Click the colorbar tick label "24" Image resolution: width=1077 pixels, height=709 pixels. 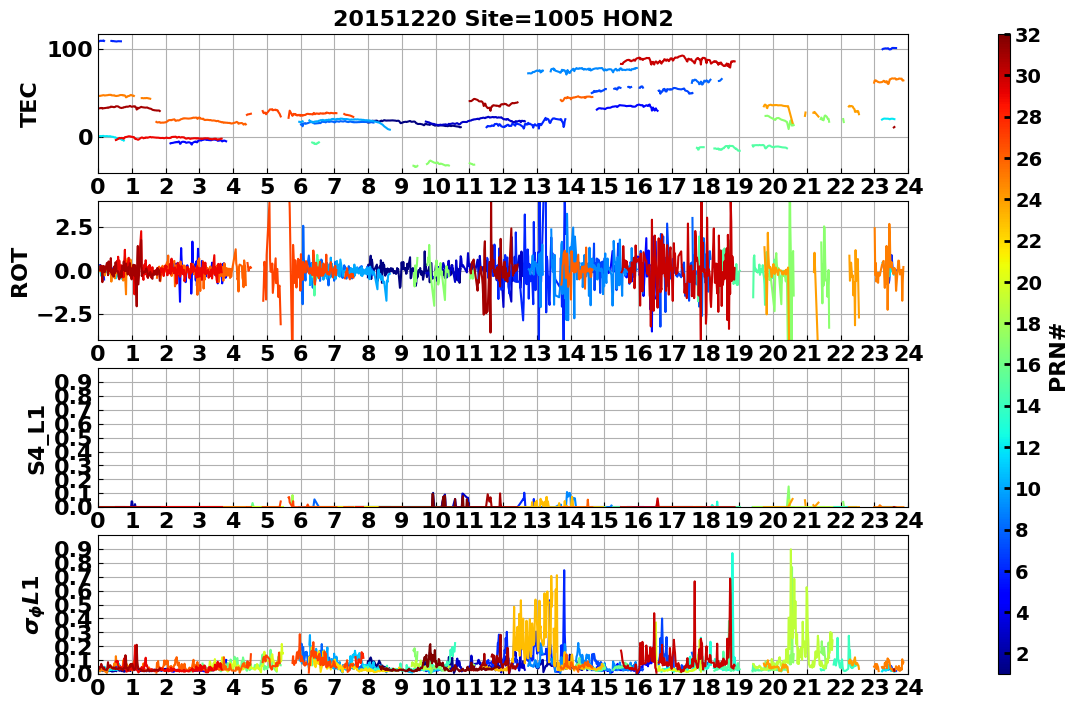coord(1028,201)
